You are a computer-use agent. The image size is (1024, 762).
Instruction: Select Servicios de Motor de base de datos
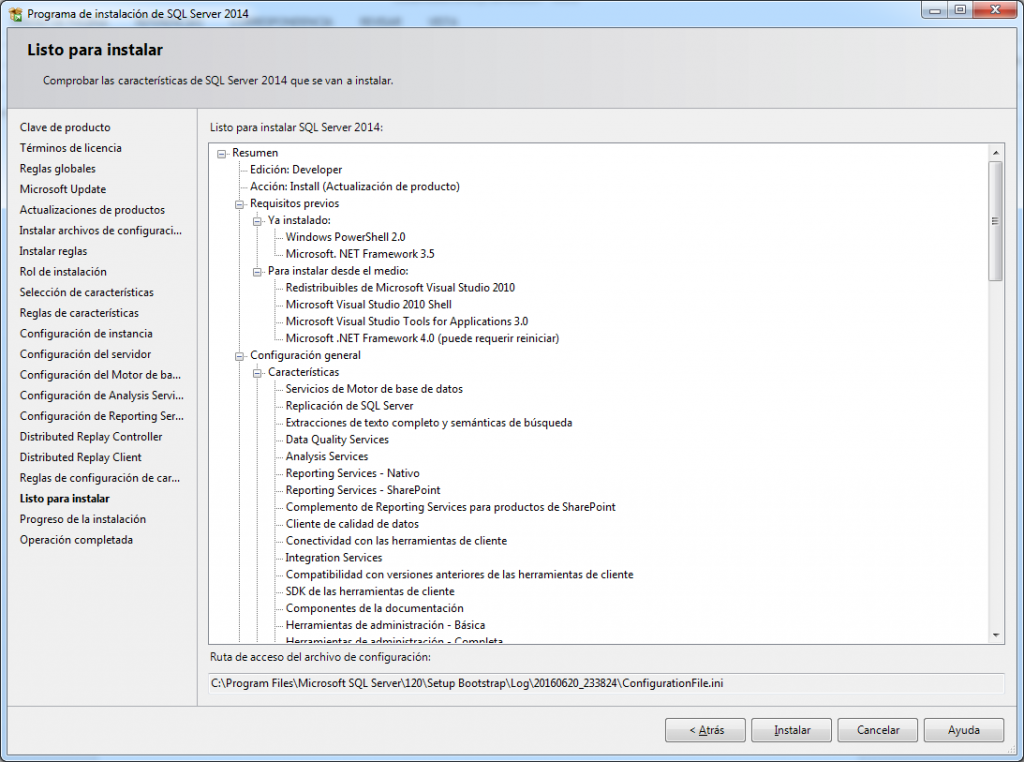pyautogui.click(x=374, y=389)
